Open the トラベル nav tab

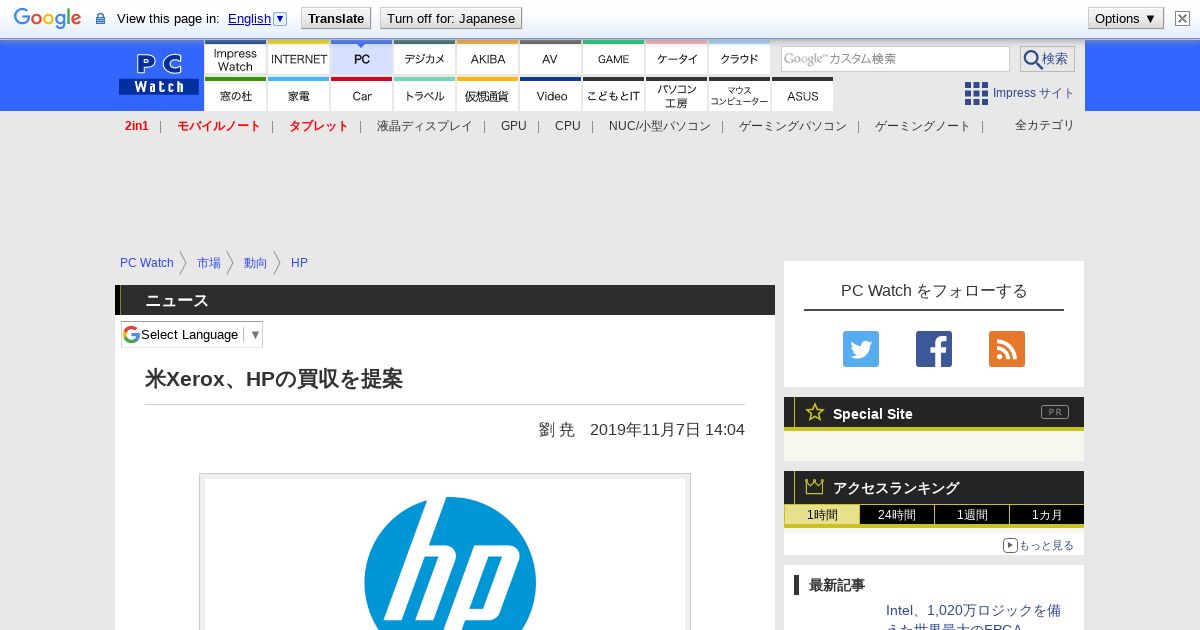pyautogui.click(x=425, y=95)
